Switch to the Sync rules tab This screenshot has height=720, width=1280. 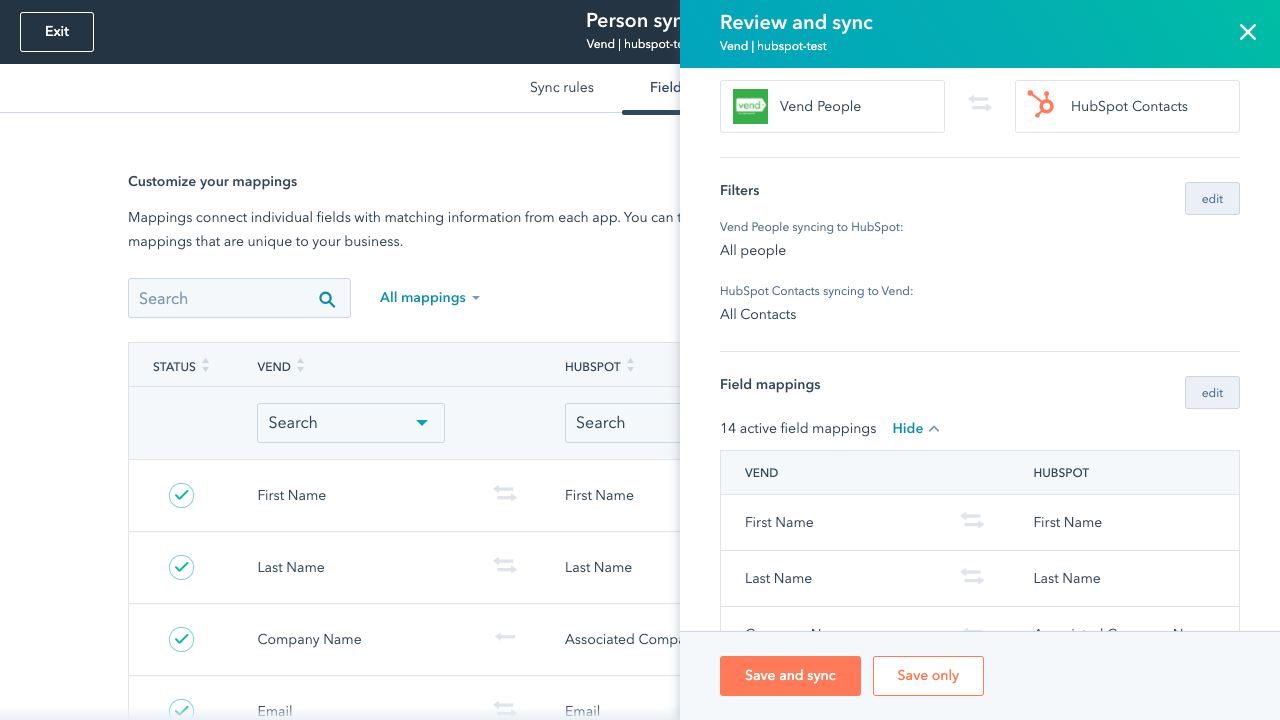click(562, 88)
